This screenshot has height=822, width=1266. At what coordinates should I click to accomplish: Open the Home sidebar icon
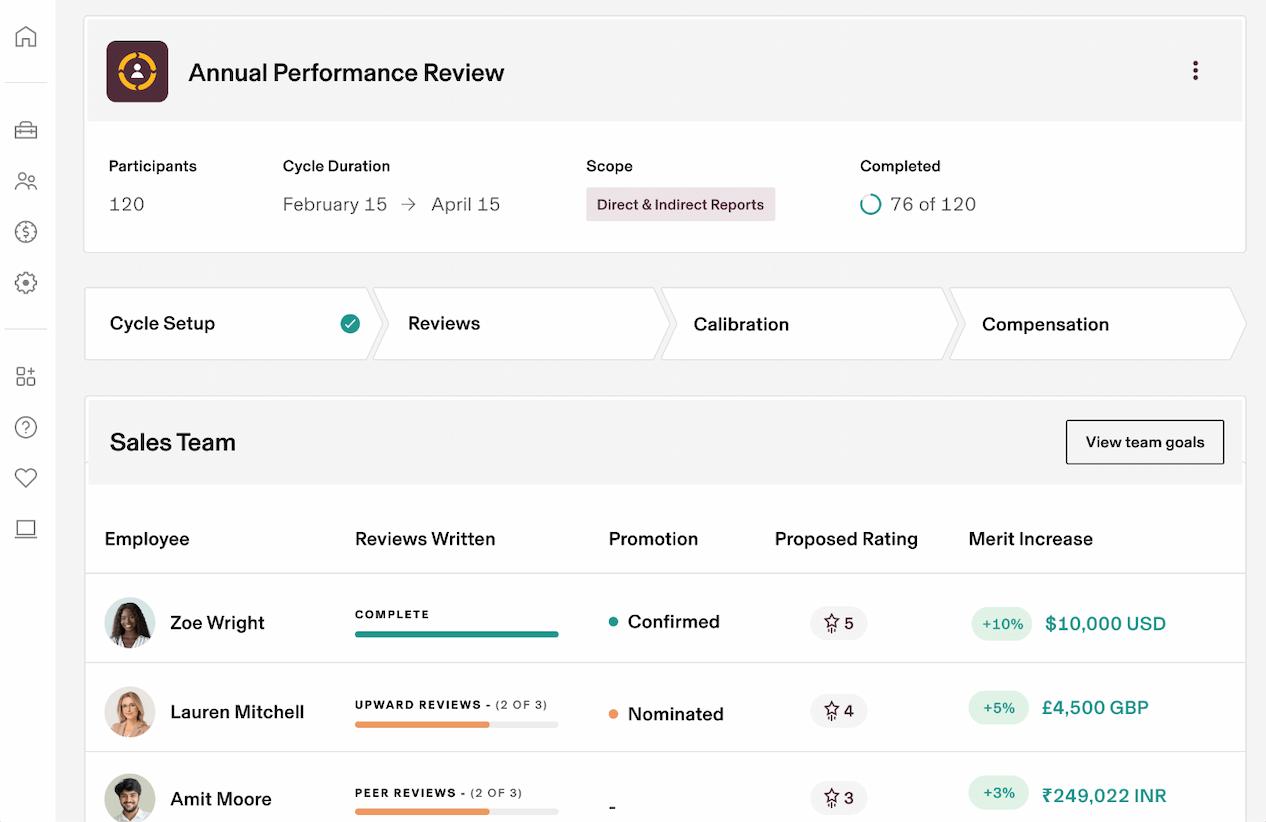click(x=27, y=36)
